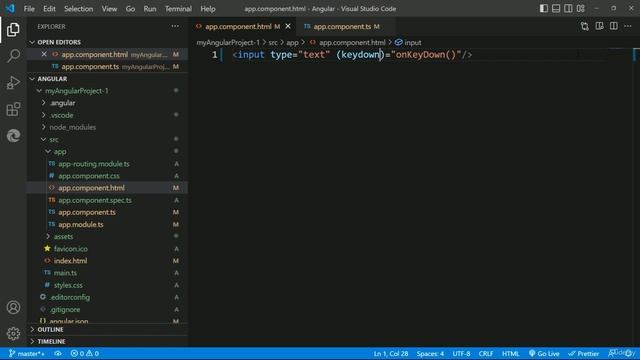Image resolution: width=640 pixels, height=360 pixels.
Task: Open Run and Debug view
Action: pos(13,82)
